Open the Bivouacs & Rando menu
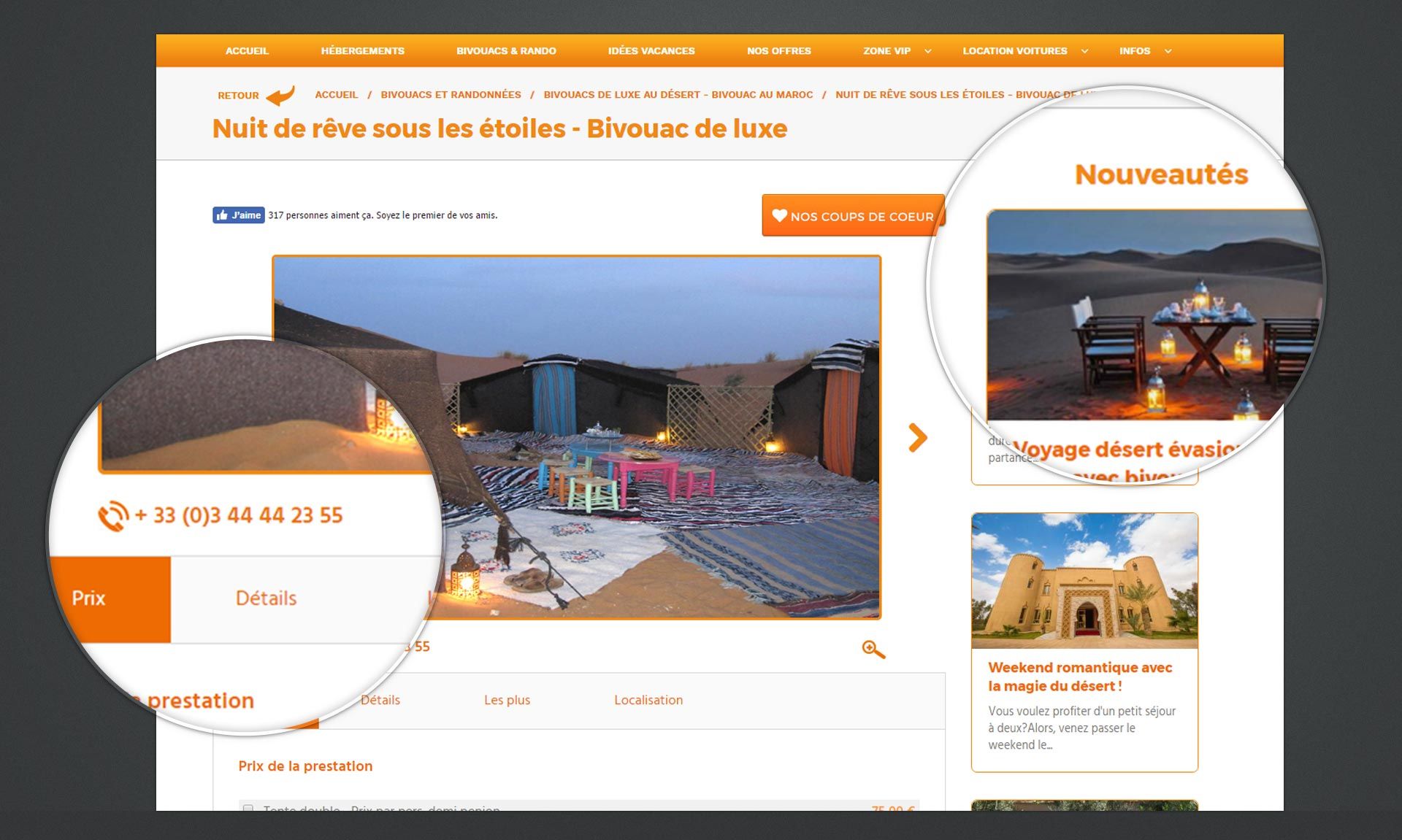Screen dimensions: 1402x840 pos(506,51)
